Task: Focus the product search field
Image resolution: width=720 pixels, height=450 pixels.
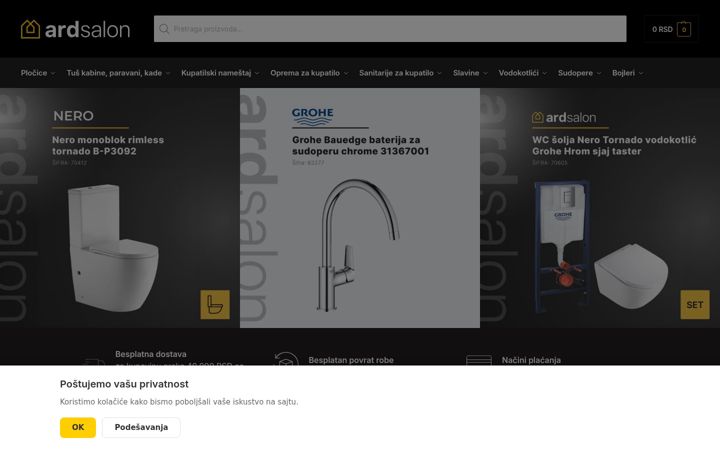Action: (x=390, y=29)
